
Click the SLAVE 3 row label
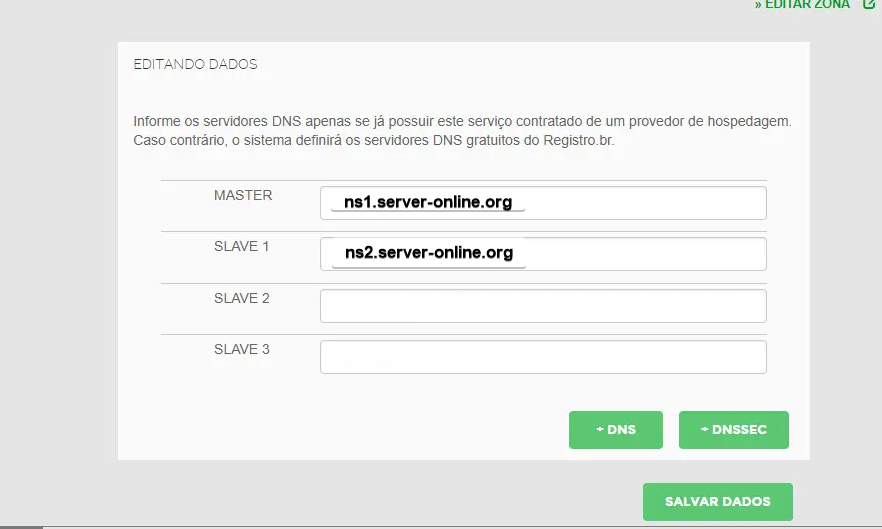coord(242,349)
